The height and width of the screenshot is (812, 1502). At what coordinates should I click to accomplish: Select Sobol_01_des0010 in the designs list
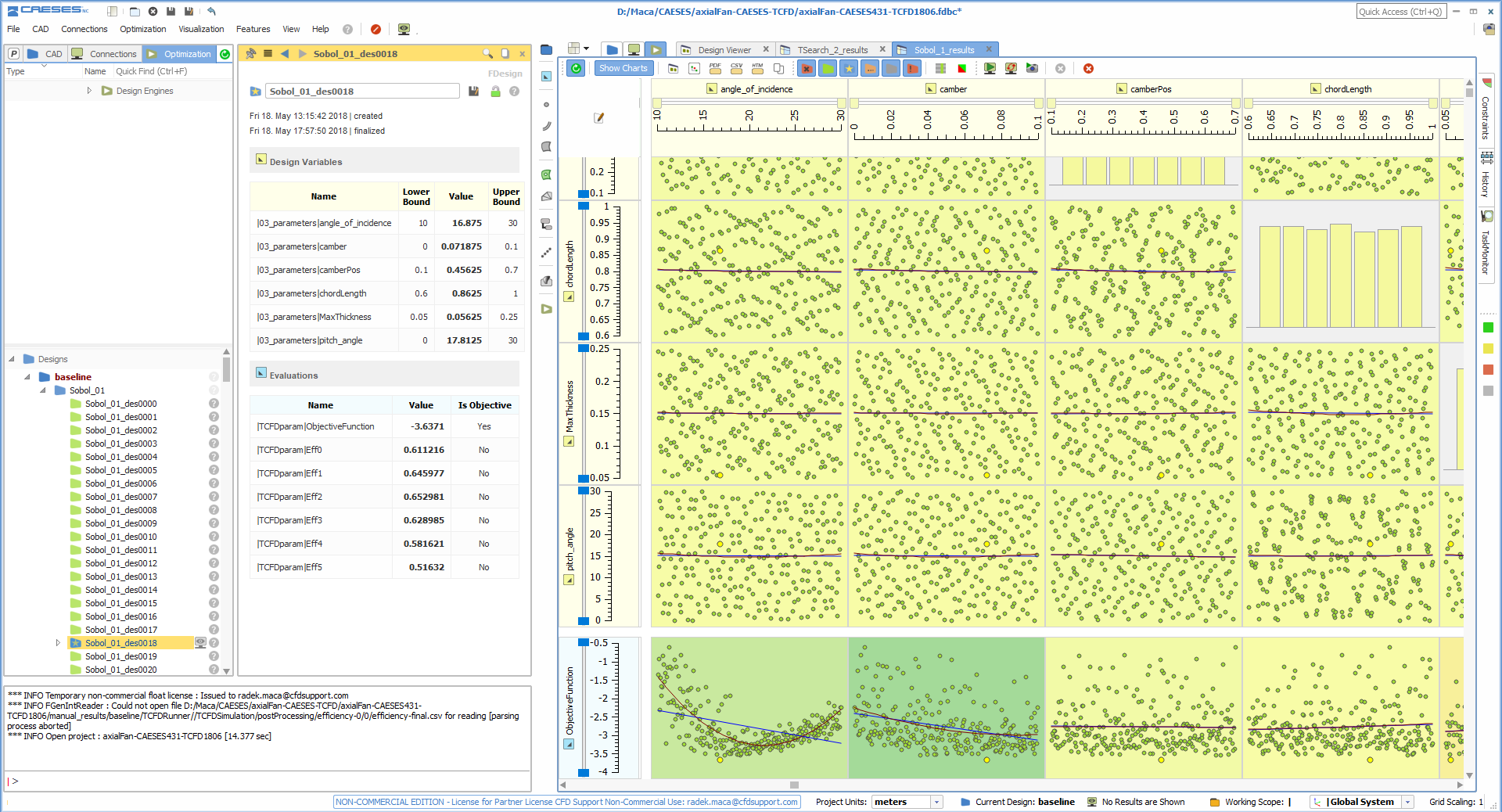click(120, 537)
